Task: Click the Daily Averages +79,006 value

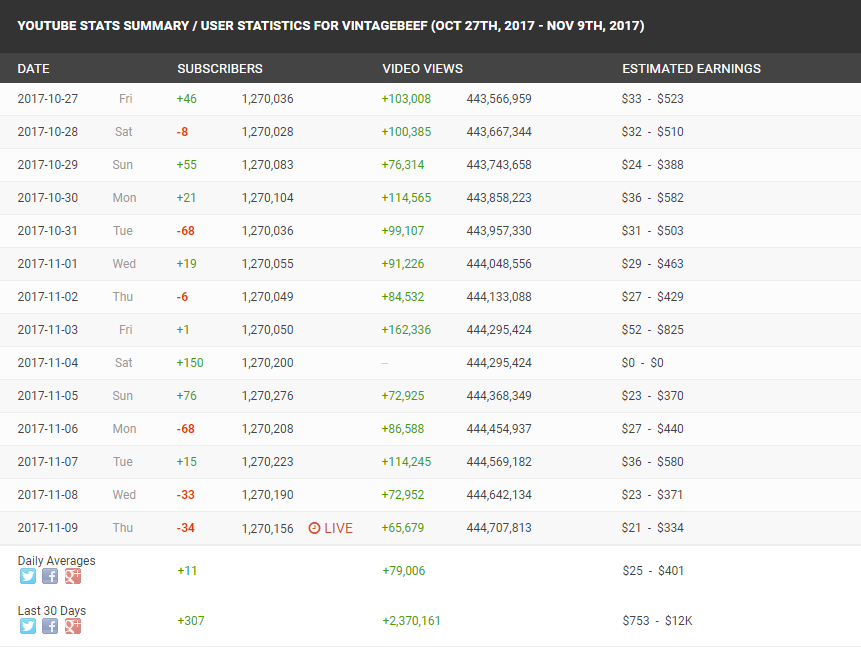Action: tap(404, 571)
